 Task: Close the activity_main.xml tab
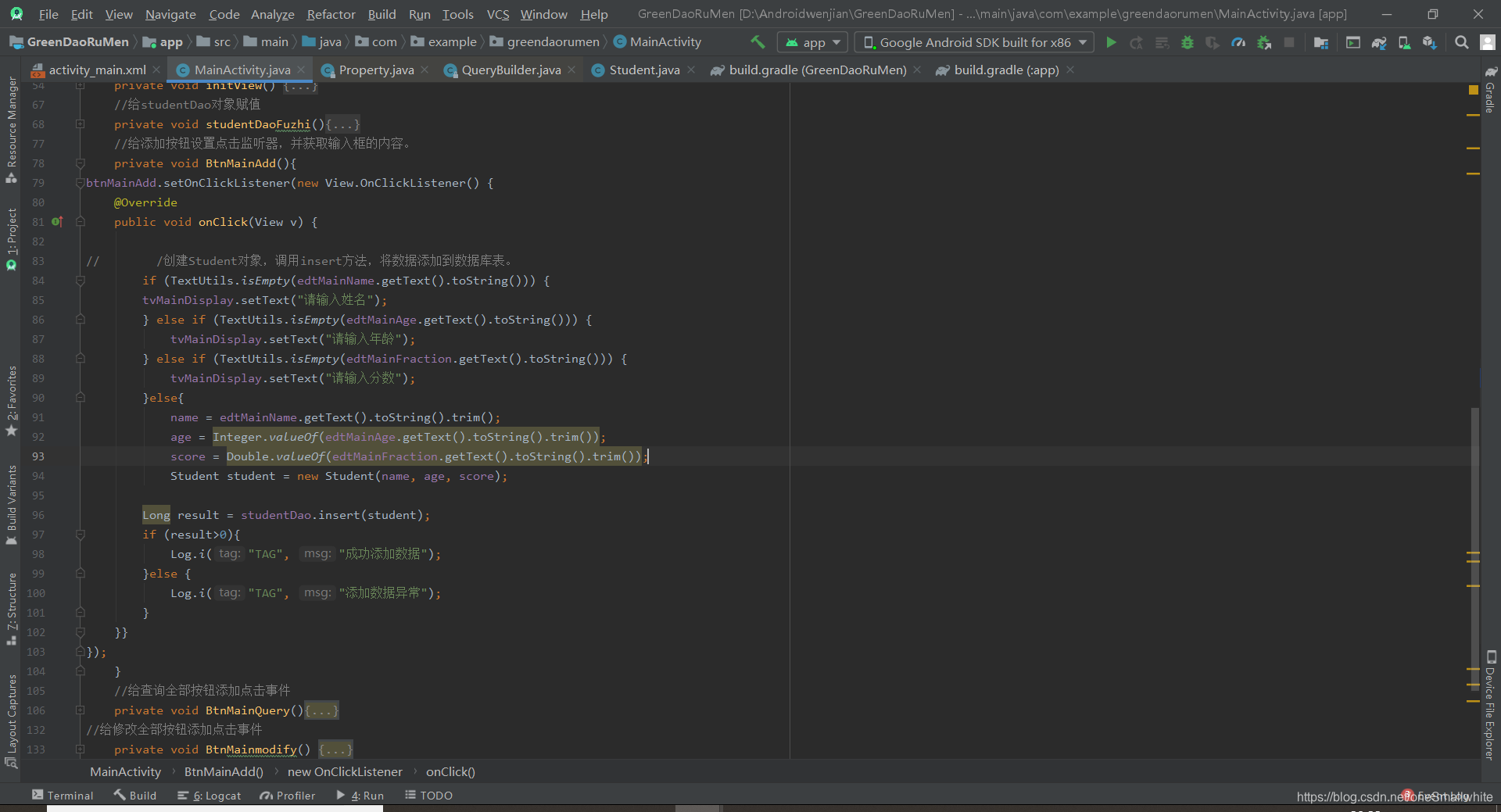pos(157,70)
